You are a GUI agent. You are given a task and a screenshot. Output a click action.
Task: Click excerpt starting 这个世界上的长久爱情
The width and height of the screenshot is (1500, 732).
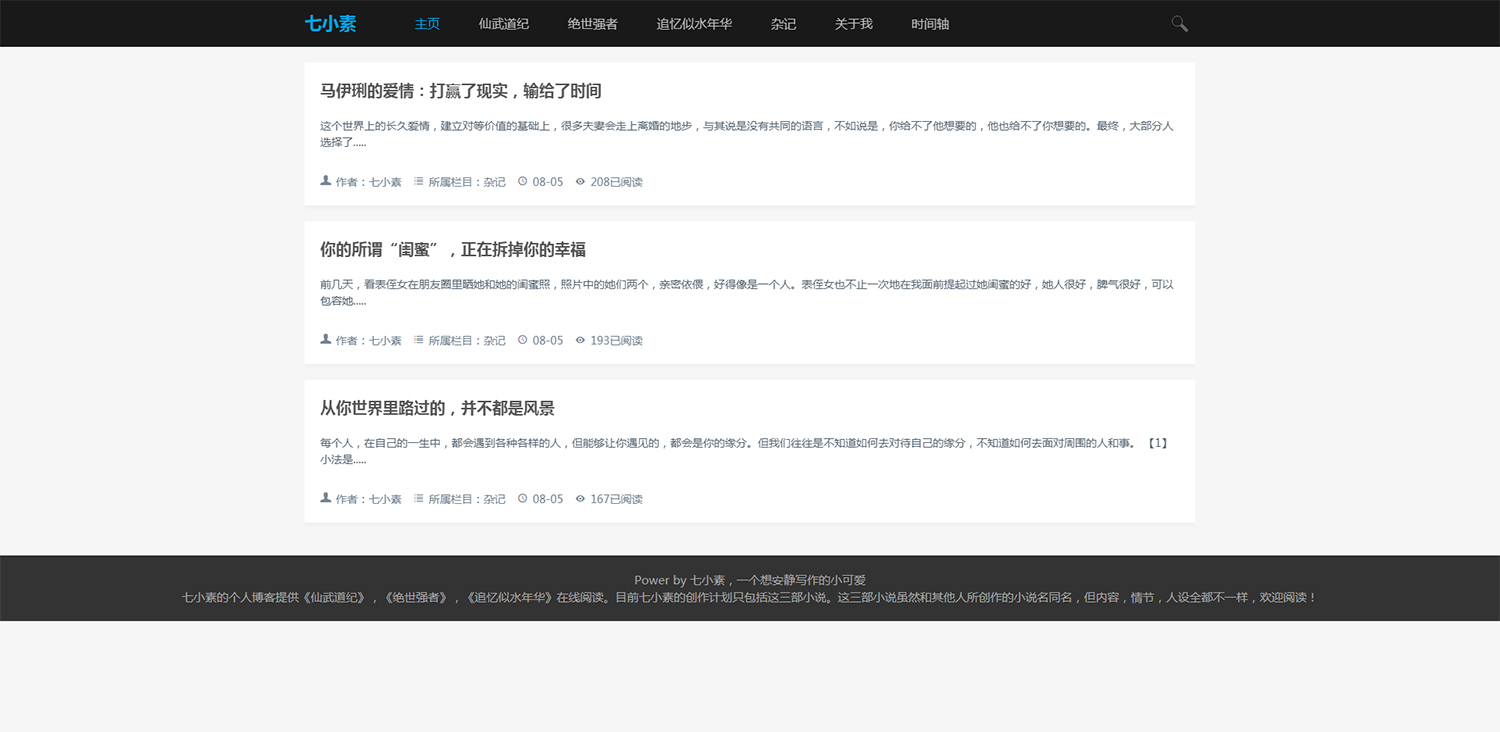click(x=747, y=134)
